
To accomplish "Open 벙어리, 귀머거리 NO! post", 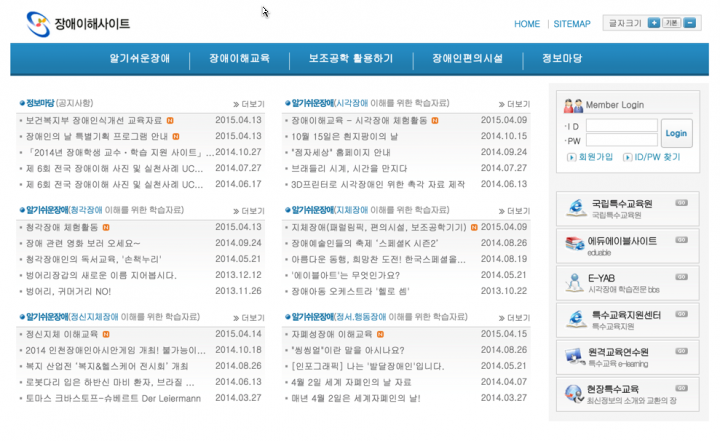I will coord(68,292).
